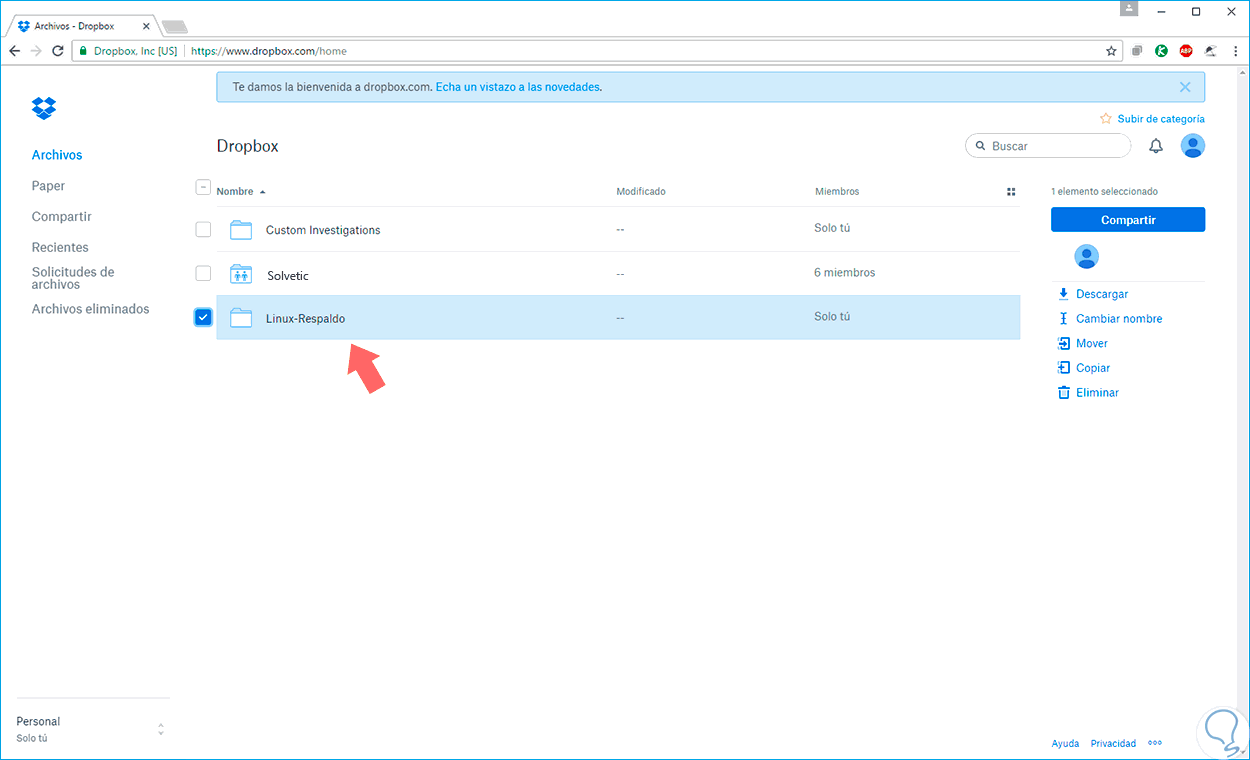Viewport: 1250px width, 760px height.
Task: Click the Linux-Respaldo folder icon
Action: (241, 318)
